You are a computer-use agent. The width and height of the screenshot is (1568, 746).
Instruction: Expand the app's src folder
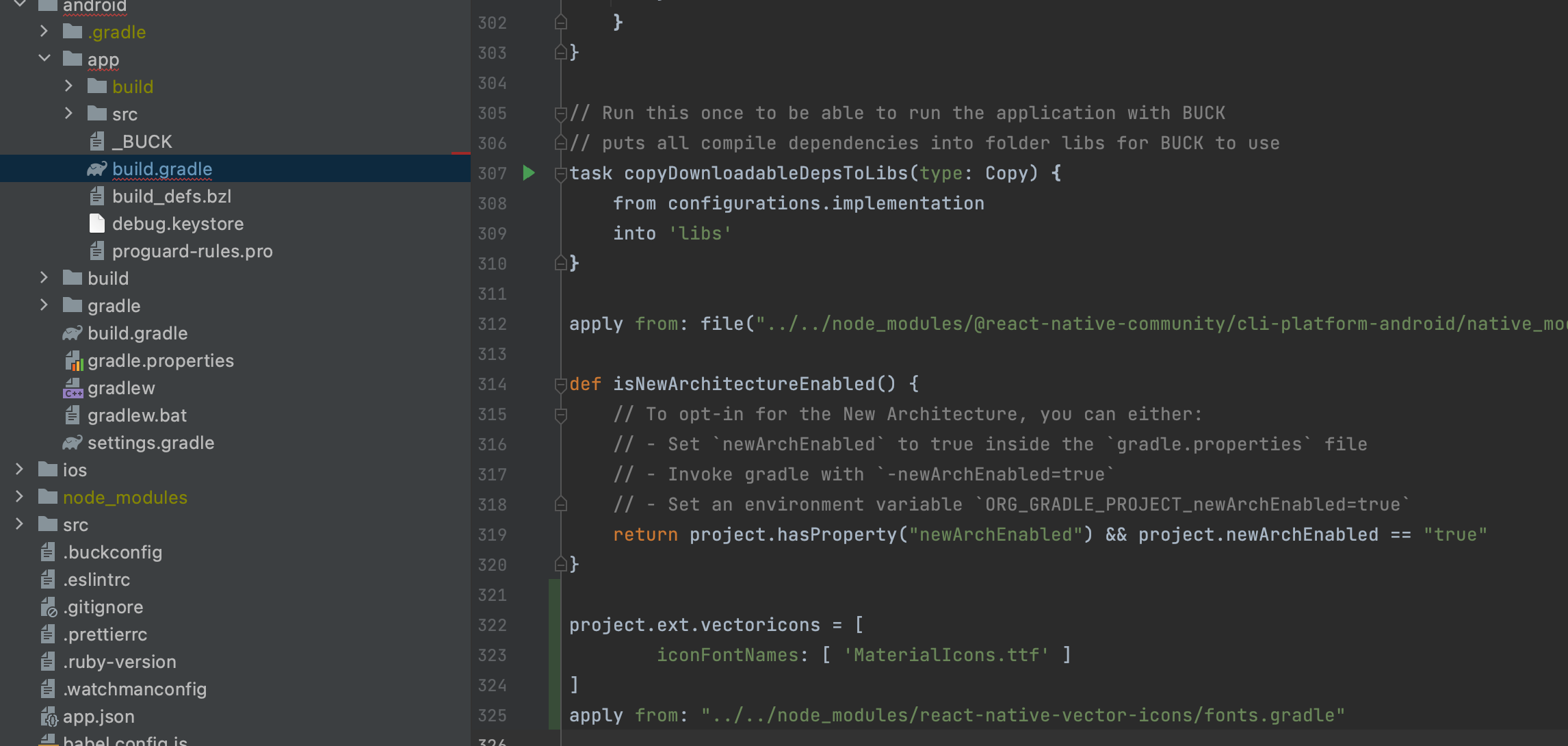68,114
